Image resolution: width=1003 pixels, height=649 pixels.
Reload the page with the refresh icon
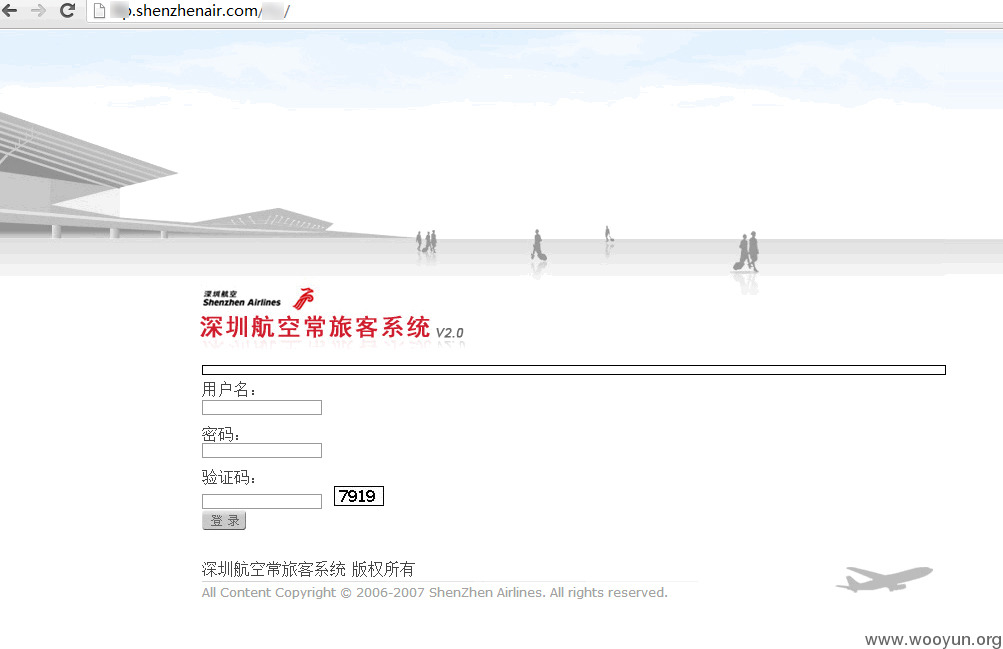tap(67, 10)
